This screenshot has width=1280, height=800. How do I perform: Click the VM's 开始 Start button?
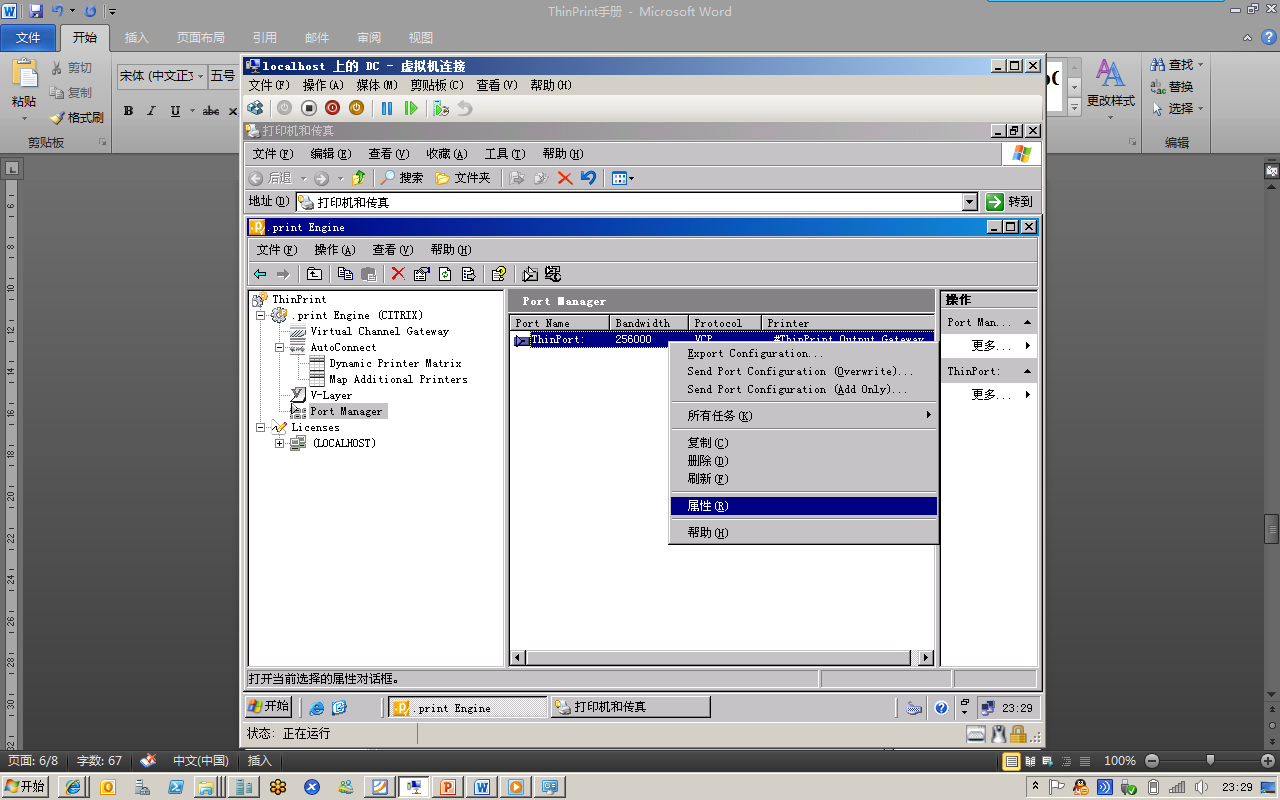coord(269,706)
